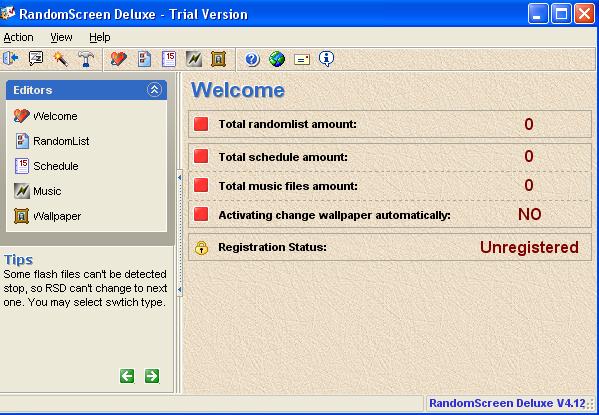The height and width of the screenshot is (415, 599).
Task: Launch the magic wand wizard icon
Action: tap(61, 59)
